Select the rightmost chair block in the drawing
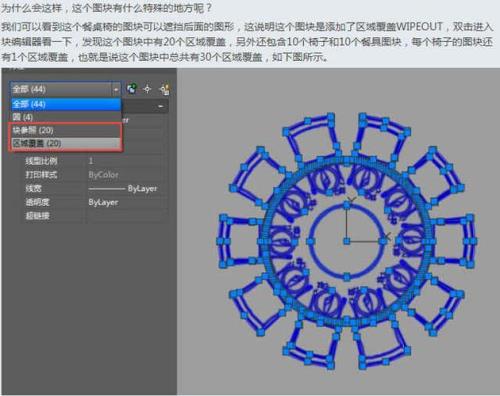This screenshot has width=500, height=396. [455, 241]
